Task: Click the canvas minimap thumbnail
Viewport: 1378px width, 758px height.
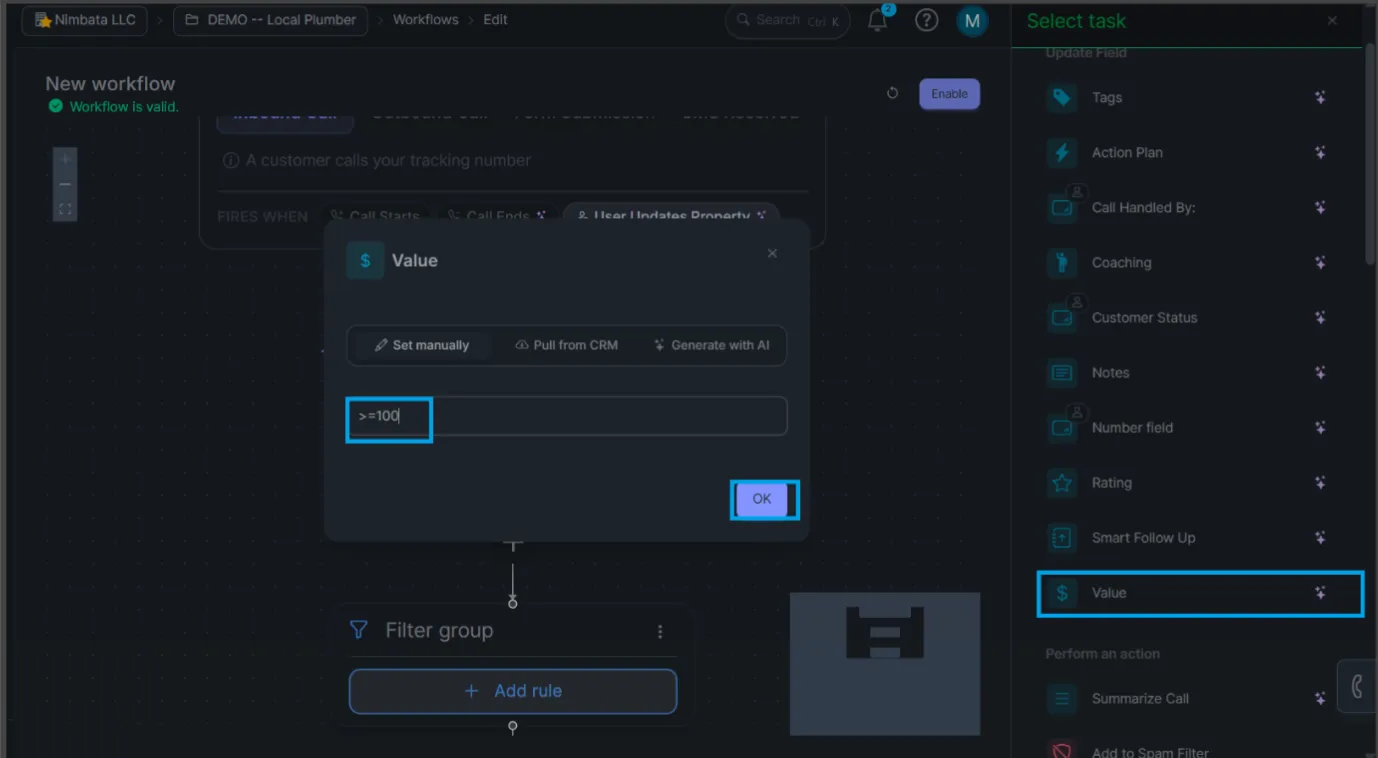Action: [885, 664]
